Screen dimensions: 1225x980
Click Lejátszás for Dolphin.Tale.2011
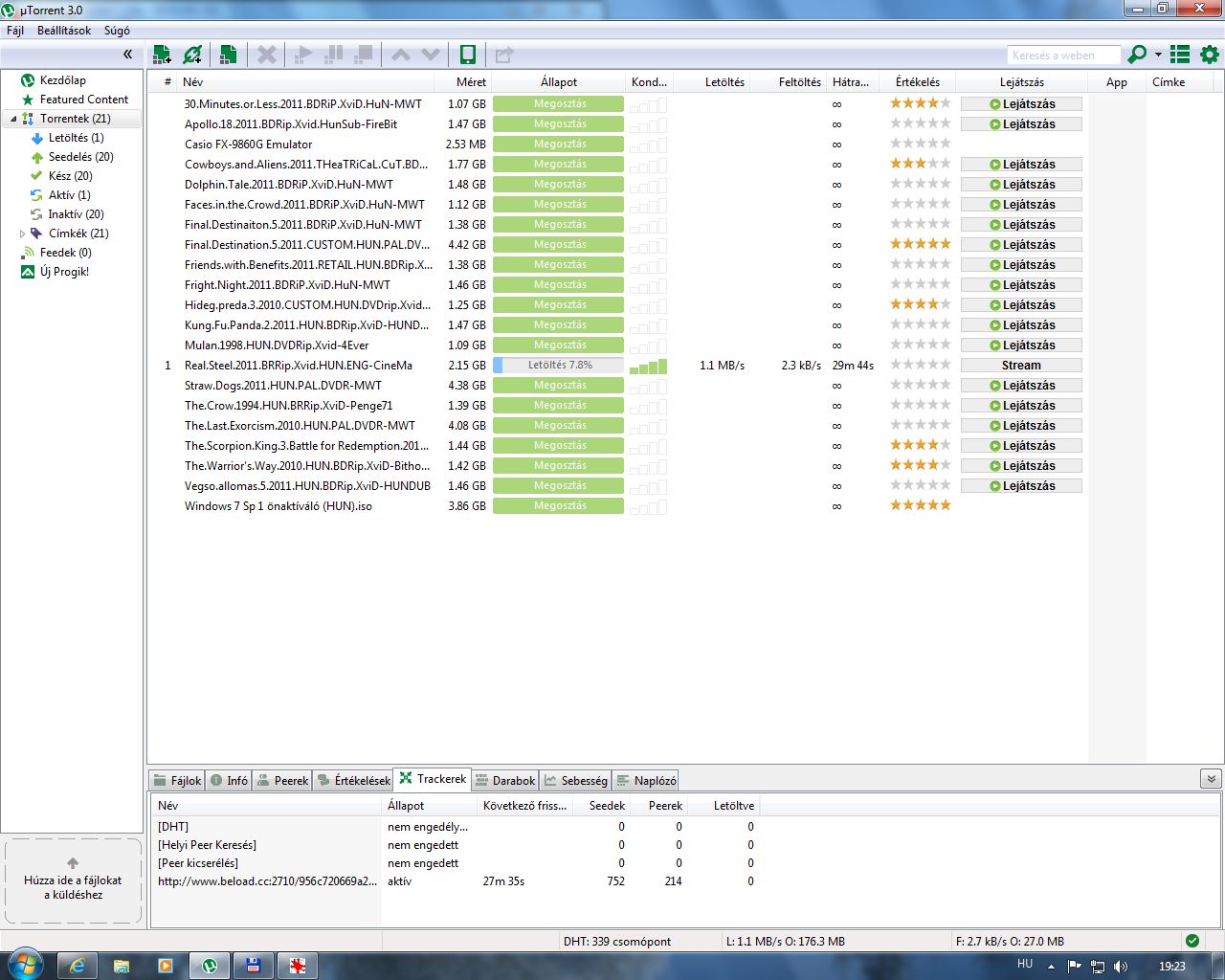(1021, 184)
